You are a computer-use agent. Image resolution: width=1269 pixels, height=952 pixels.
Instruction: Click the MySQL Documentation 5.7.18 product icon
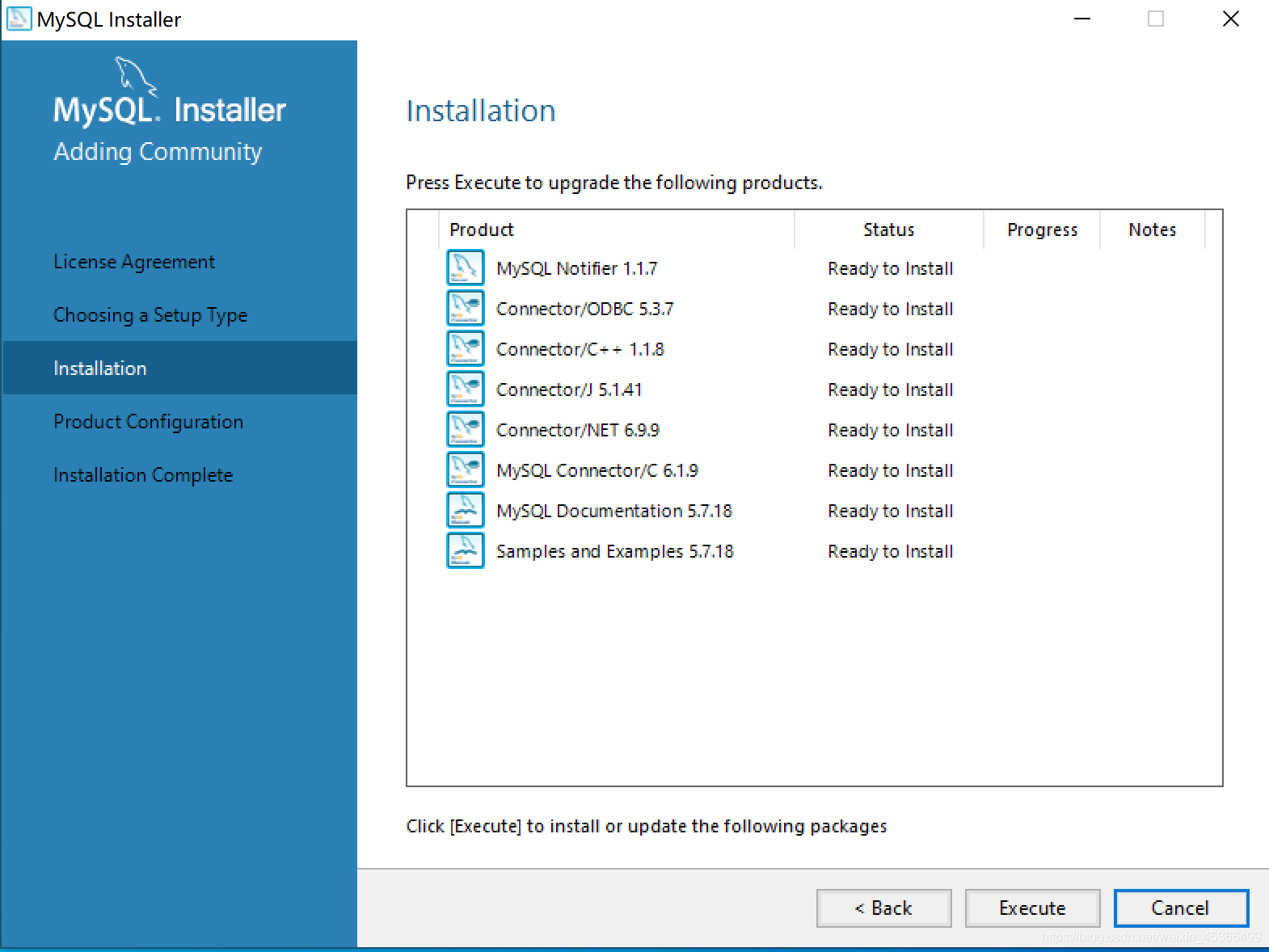click(466, 510)
